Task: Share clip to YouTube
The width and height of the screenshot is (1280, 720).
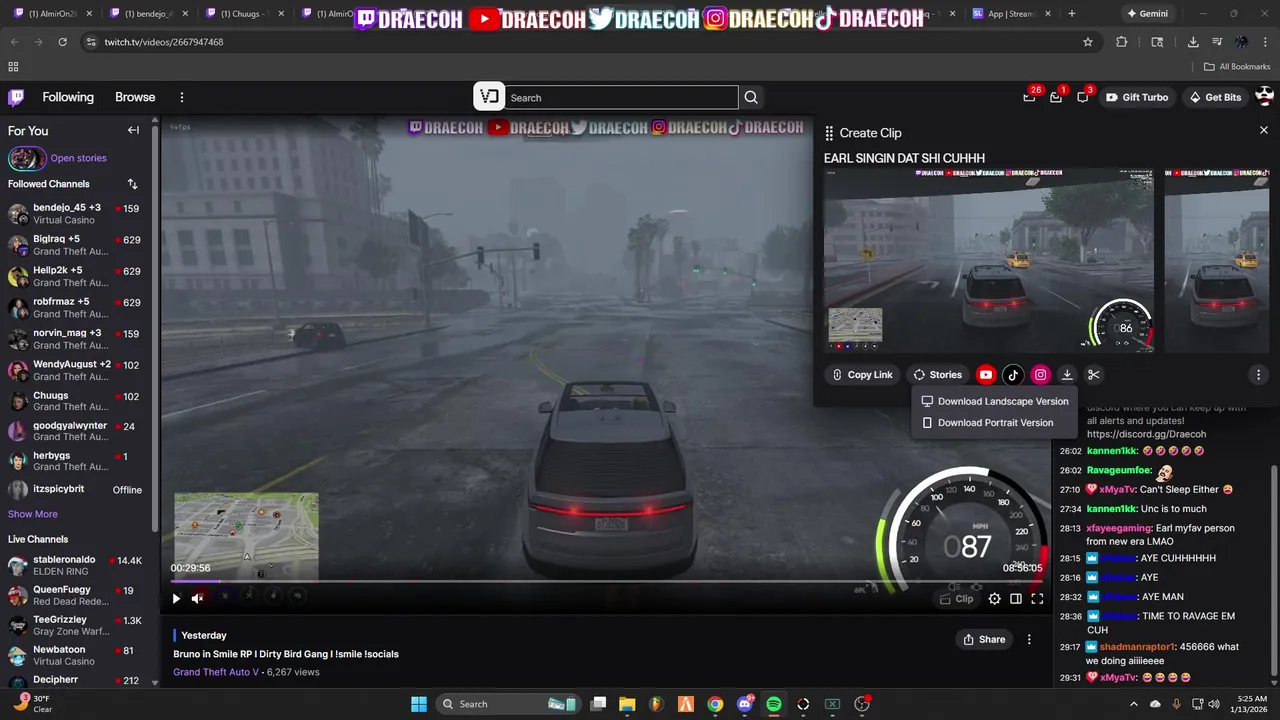Action: (x=986, y=375)
